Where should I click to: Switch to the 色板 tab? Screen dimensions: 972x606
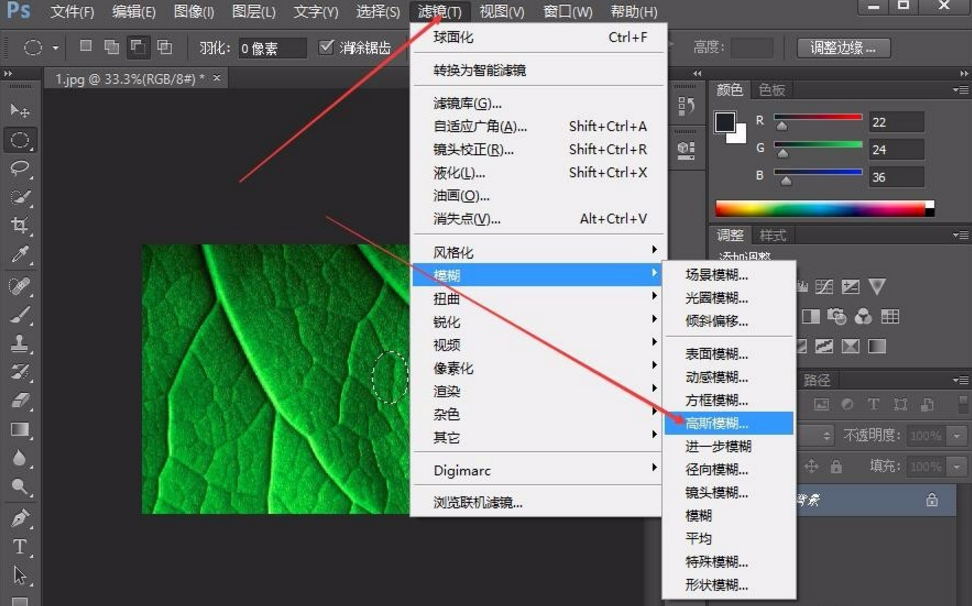770,89
